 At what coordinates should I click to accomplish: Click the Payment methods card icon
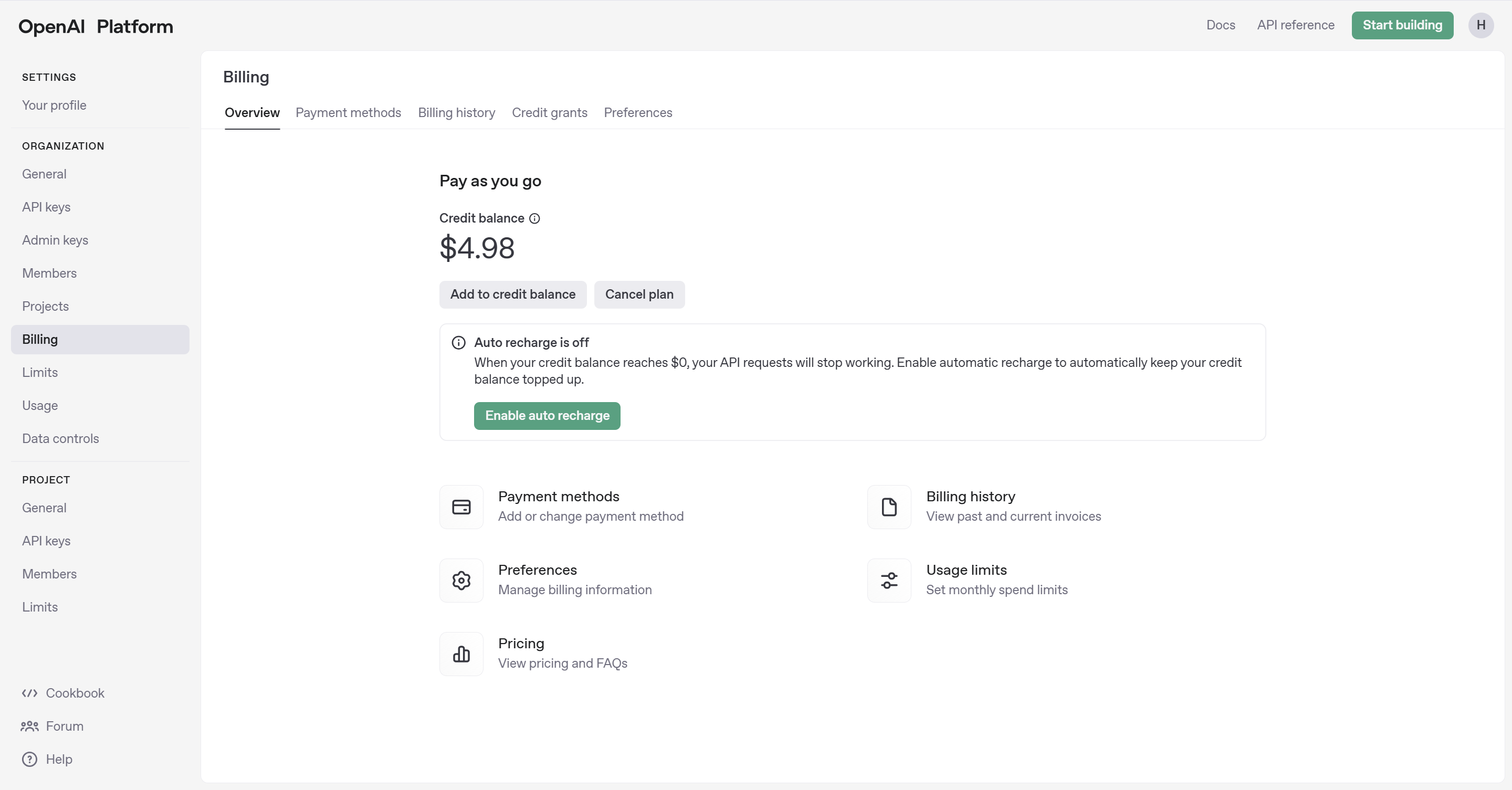[x=461, y=507]
